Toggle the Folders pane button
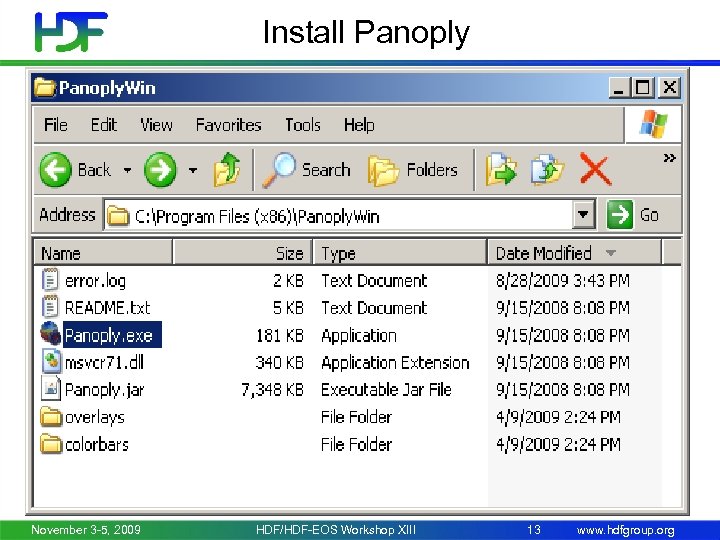Image resolution: width=720 pixels, height=540 pixels. pos(412,170)
